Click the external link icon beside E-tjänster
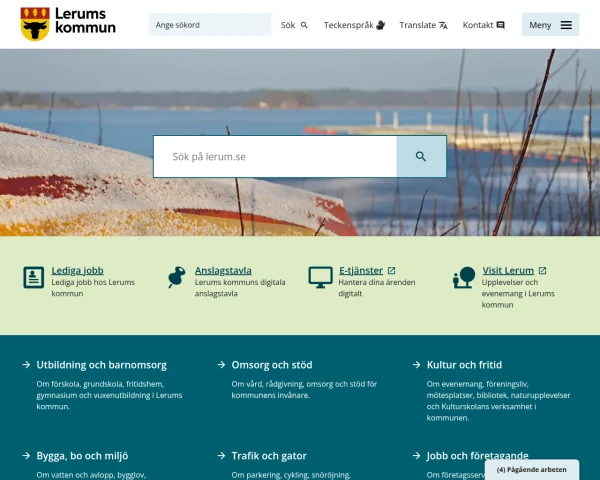This screenshot has height=480, width=600. (391, 270)
